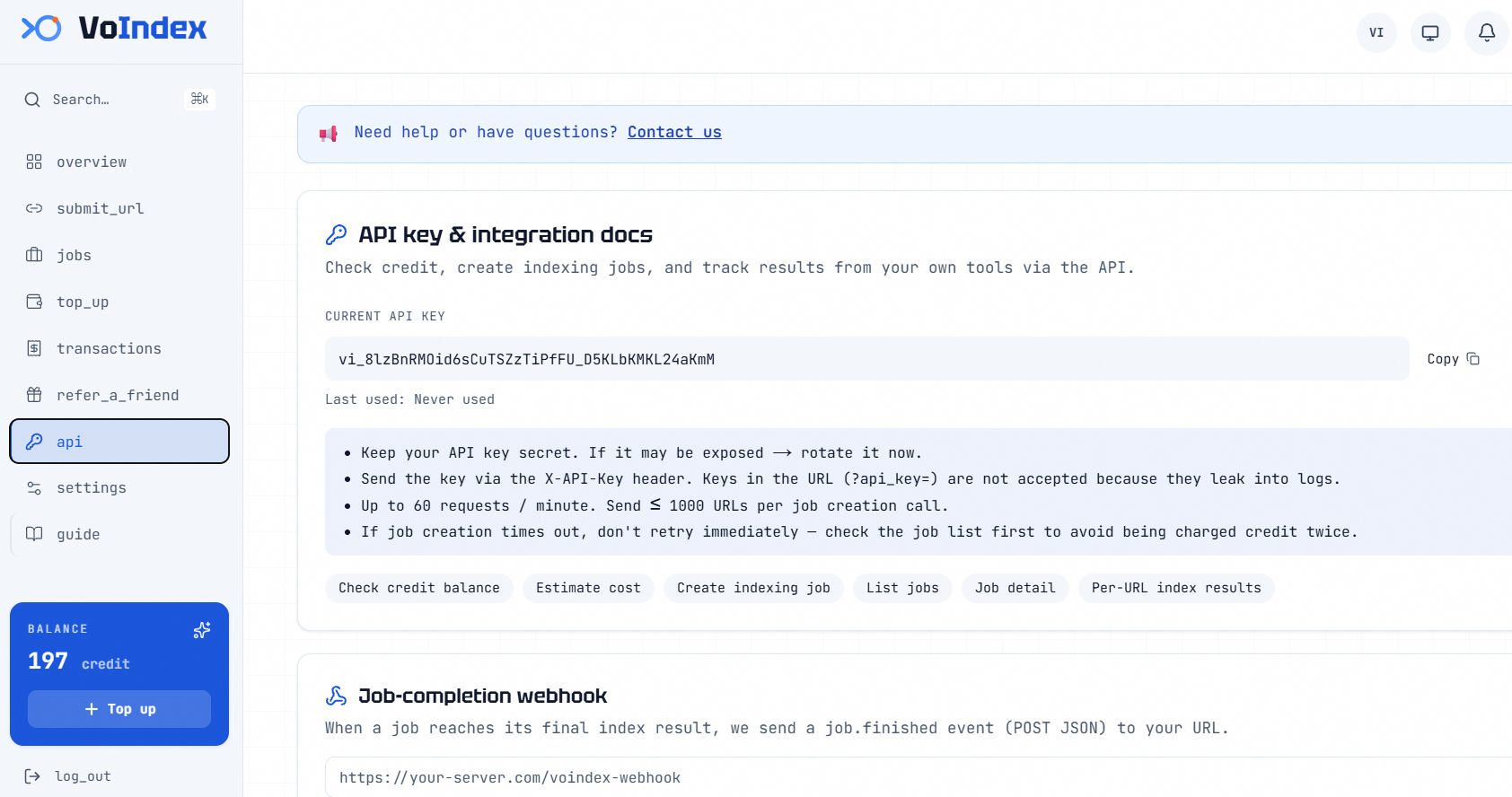Open the transactions page

[119, 348]
